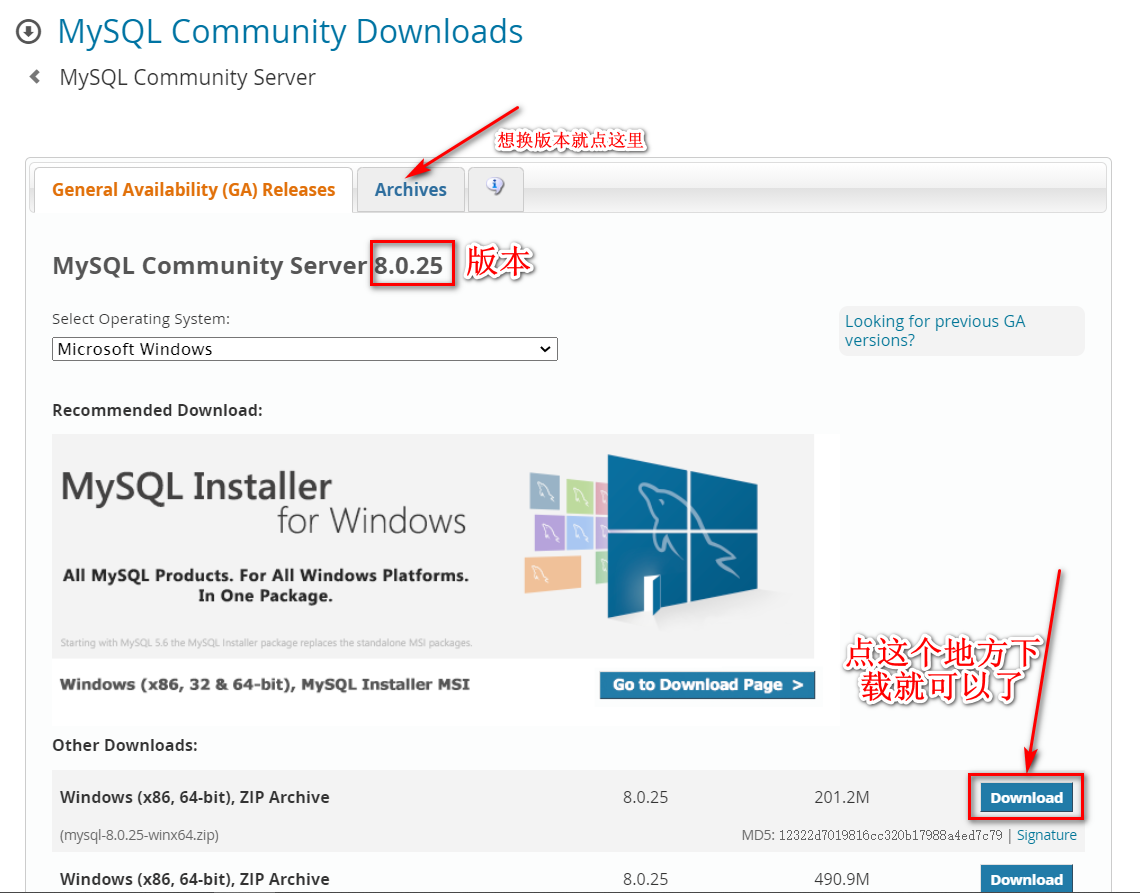1140x893 pixels.
Task: Select General Availability (GA) Releases tab
Action: coord(193,190)
